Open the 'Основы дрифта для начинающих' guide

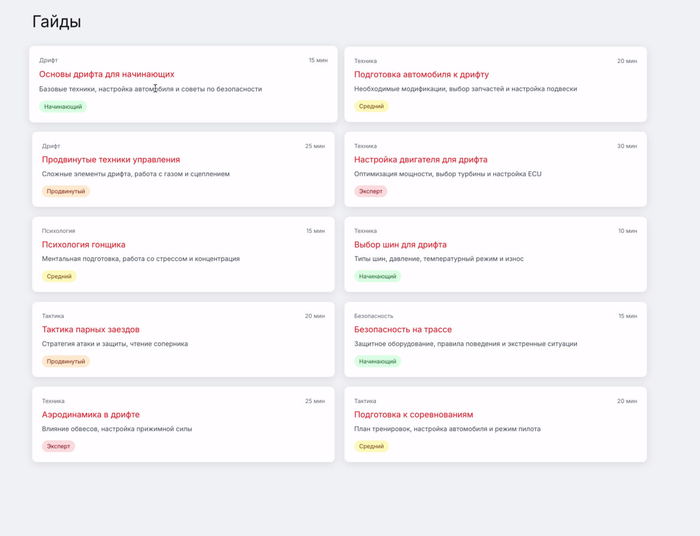click(107, 74)
